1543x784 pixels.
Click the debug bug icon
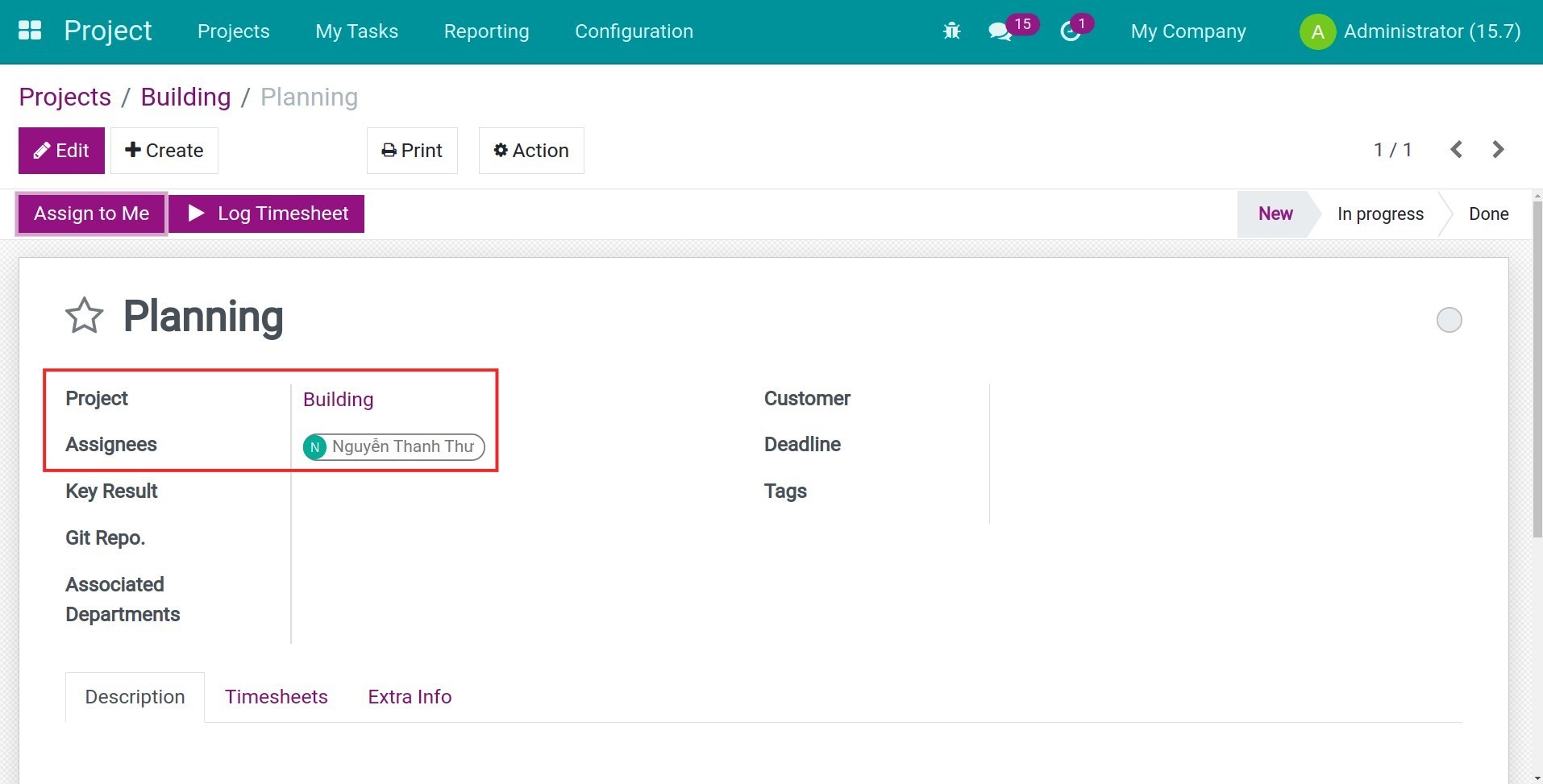[951, 31]
